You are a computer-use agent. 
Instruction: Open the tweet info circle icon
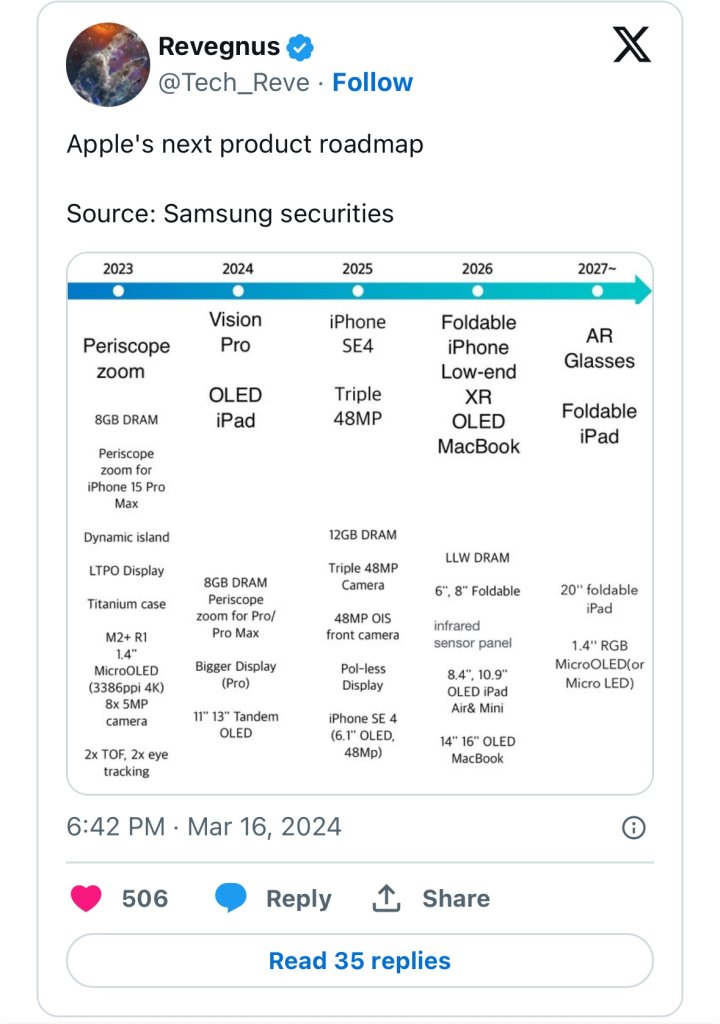tap(634, 827)
